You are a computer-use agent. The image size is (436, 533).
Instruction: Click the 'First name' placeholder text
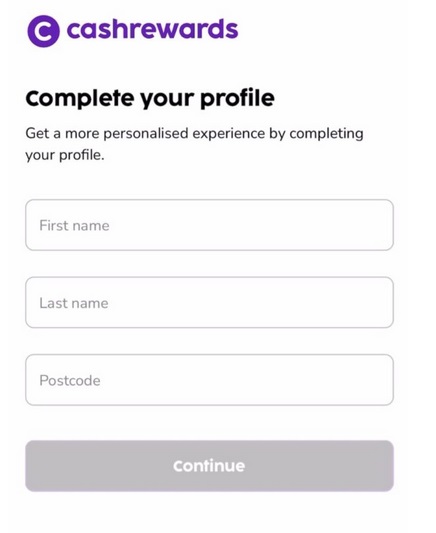(74, 225)
